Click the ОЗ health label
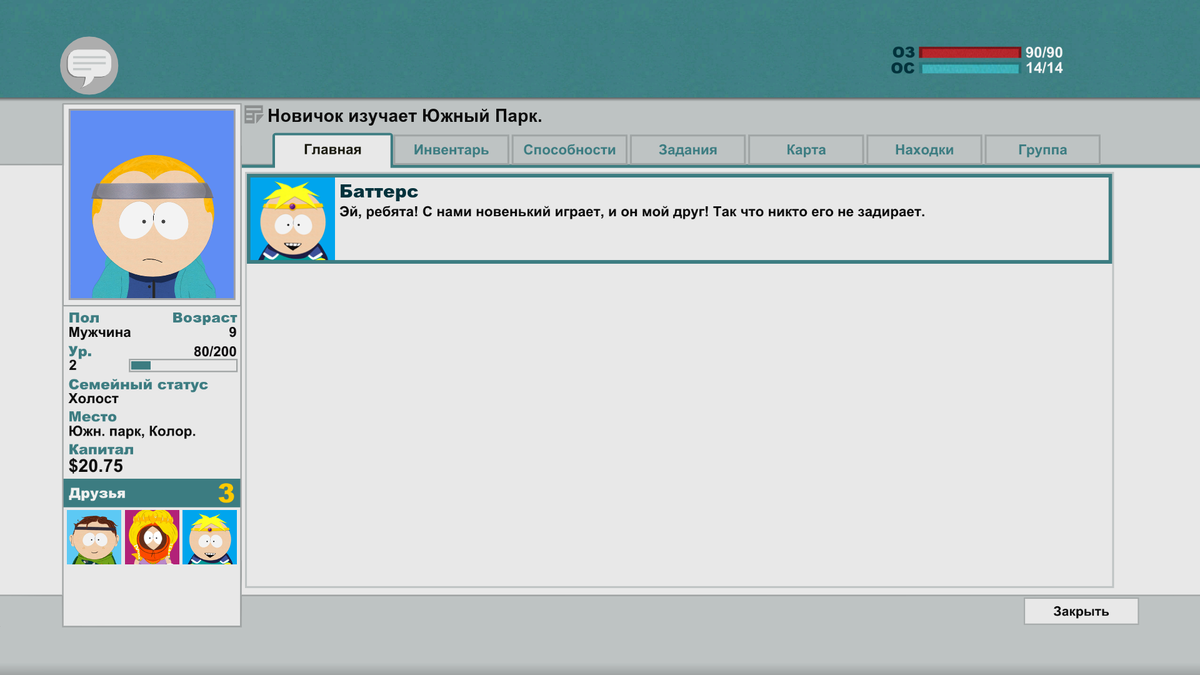1200x675 pixels. tap(903, 53)
